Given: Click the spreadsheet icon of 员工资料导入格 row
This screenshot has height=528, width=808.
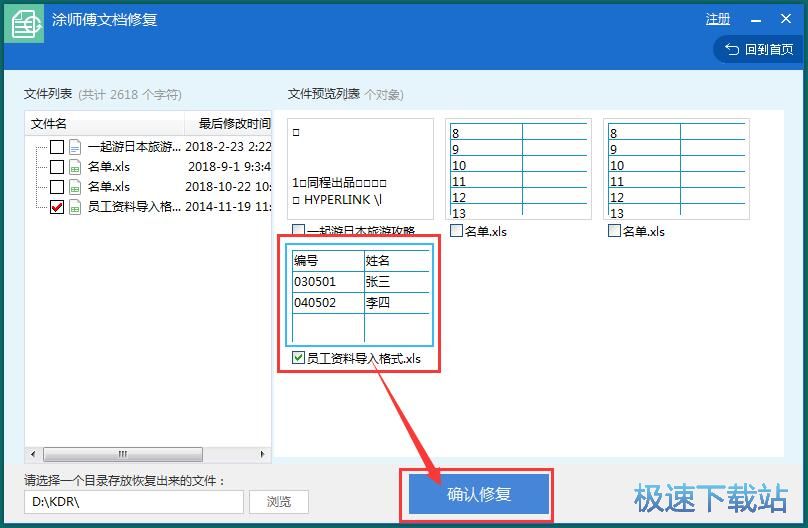Looking at the screenshot, I should 75,207.
